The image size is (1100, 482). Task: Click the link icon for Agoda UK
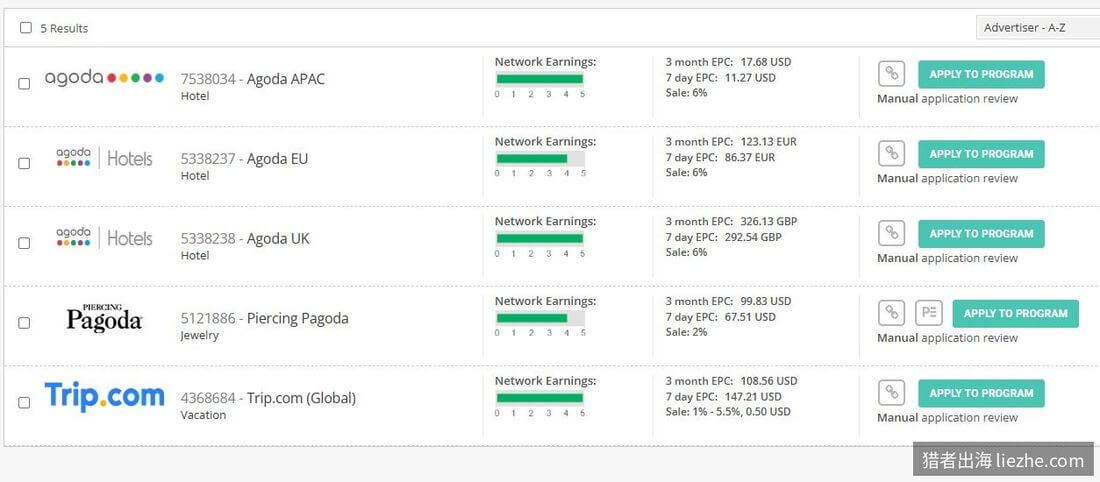[891, 234]
